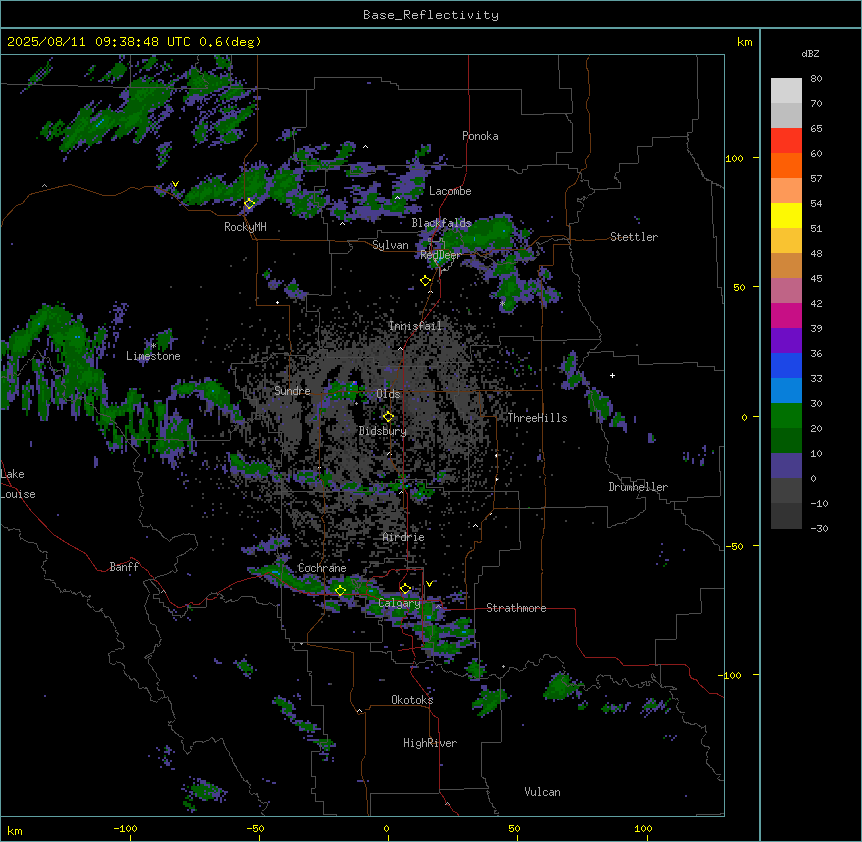Viewport: 862px width, 842px height.
Task: Select the blue 33-36 dBZ legend swatch
Action: coord(786,365)
